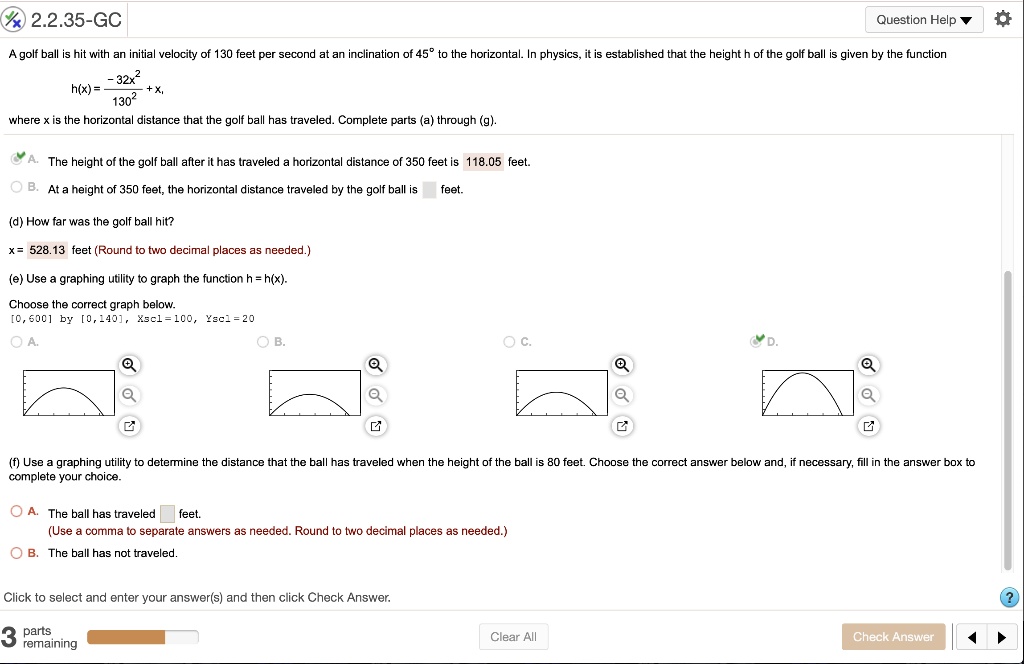Select graph choice B radio button
This screenshot has height=664, width=1024.
coord(263,342)
